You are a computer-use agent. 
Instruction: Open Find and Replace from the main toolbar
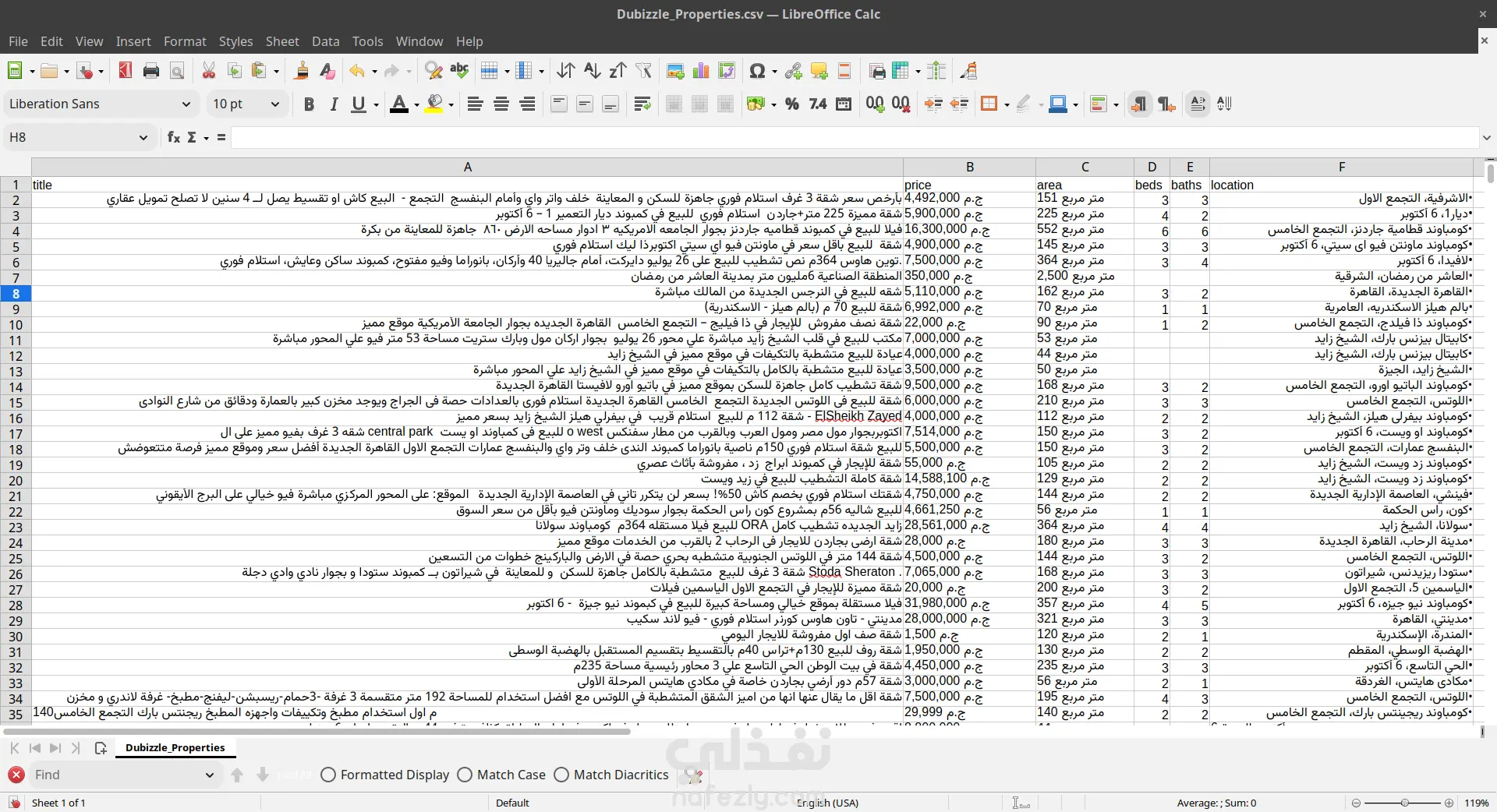pos(434,71)
